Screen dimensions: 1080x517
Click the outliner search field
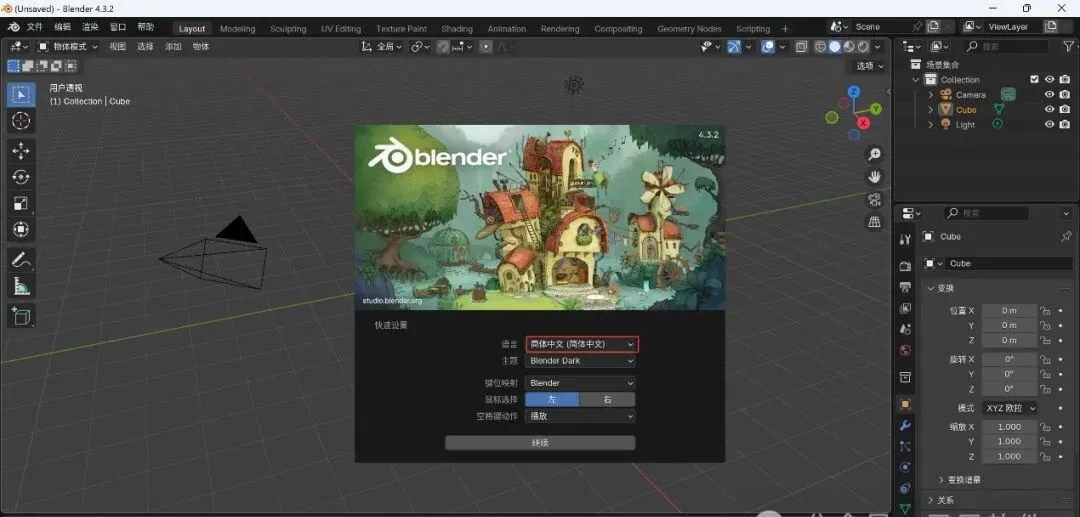point(1005,46)
